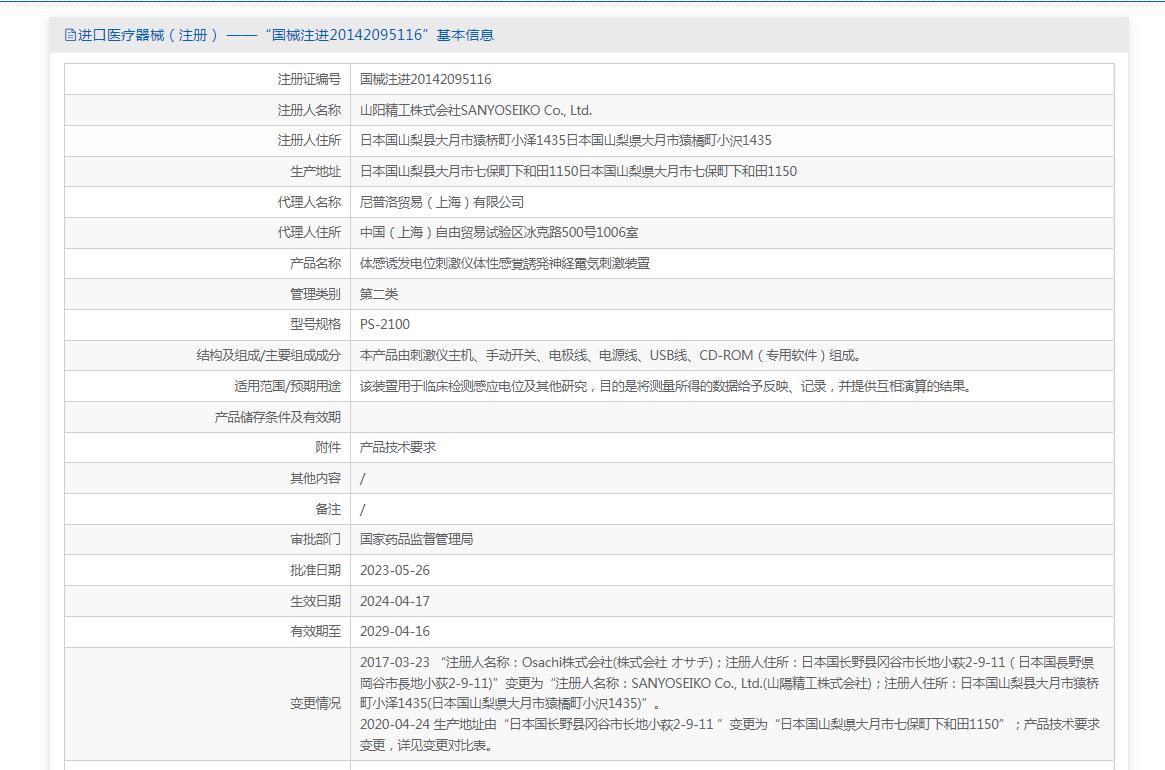Click the 附件 label

pyautogui.click(x=328, y=447)
